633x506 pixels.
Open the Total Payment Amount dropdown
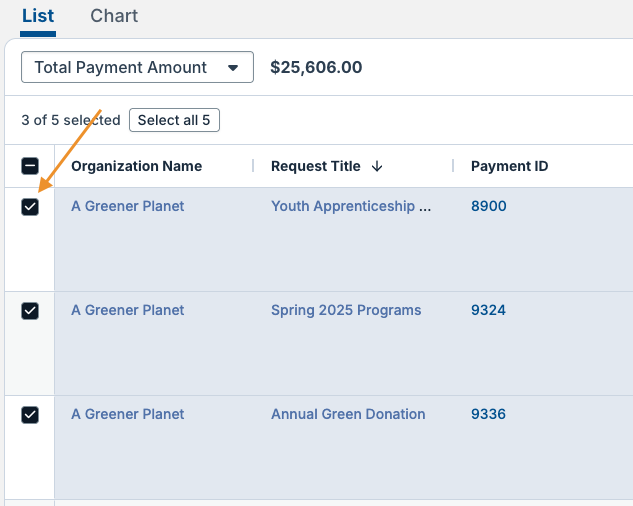click(x=137, y=68)
